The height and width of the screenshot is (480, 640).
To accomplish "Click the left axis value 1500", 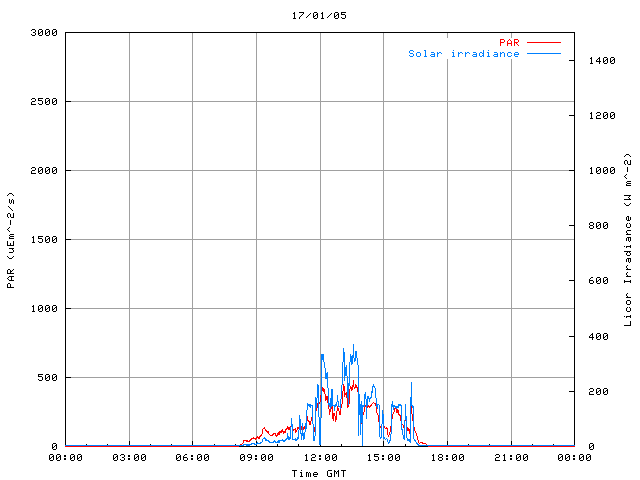I will pyautogui.click(x=44, y=240).
